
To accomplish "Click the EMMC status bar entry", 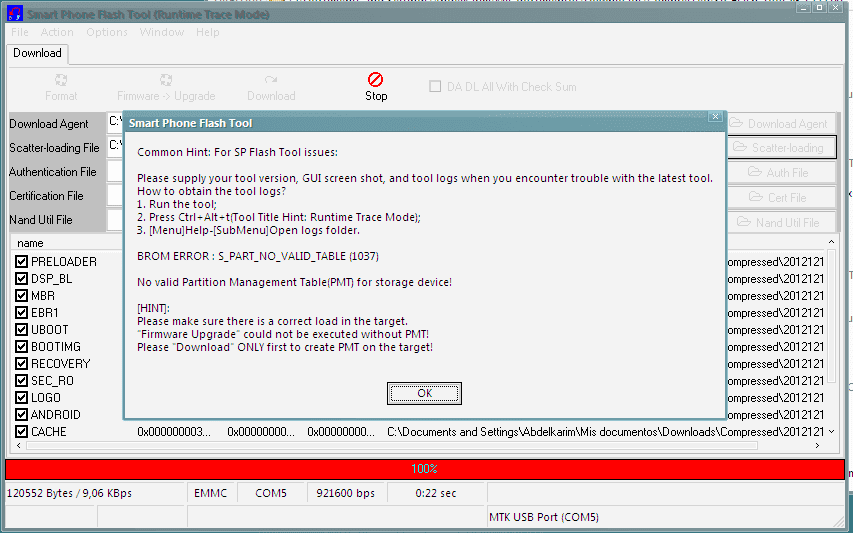I will [210, 493].
